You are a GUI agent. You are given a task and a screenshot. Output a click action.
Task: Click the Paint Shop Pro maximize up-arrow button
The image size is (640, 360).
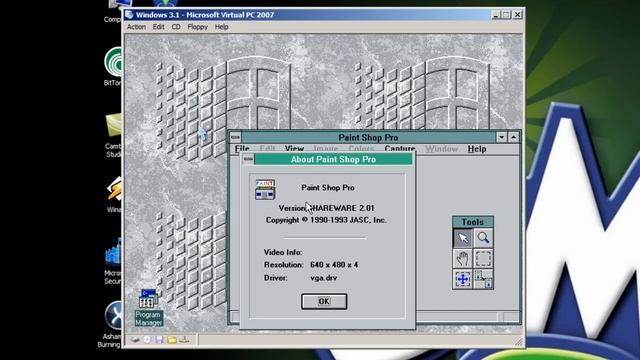coord(513,137)
